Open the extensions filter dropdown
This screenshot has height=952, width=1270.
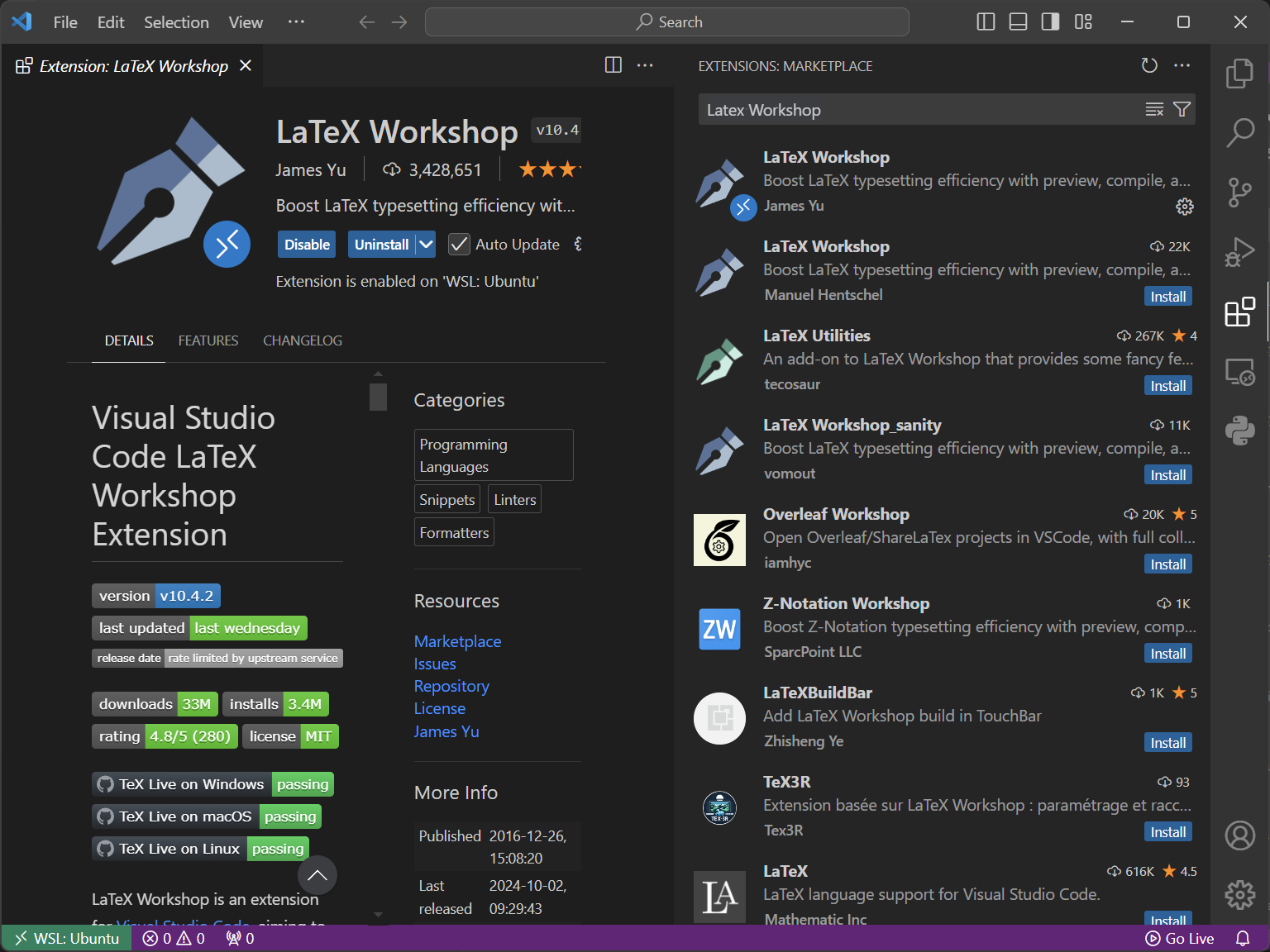tap(1182, 110)
